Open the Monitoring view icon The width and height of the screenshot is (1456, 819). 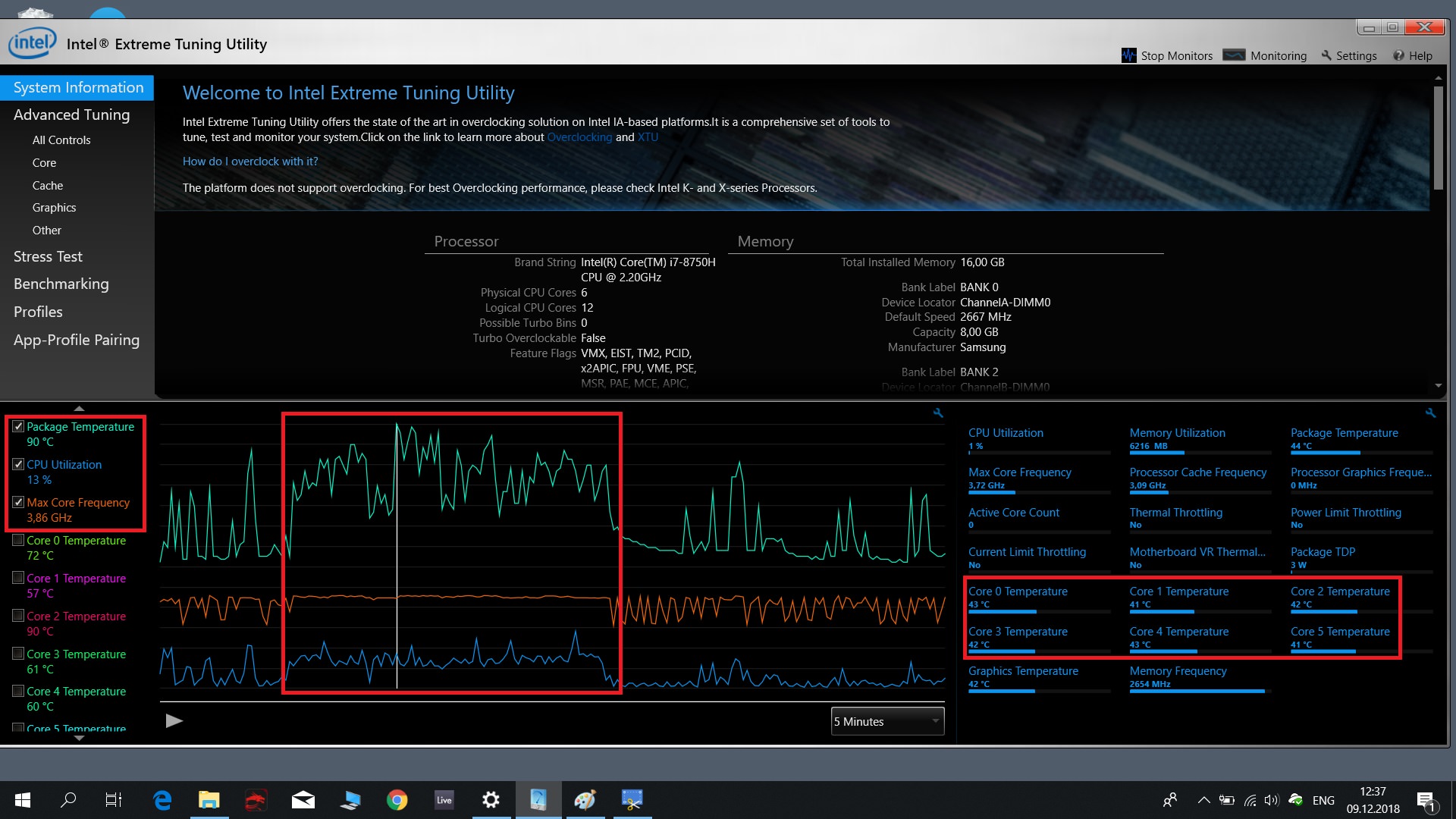[x=1234, y=55]
